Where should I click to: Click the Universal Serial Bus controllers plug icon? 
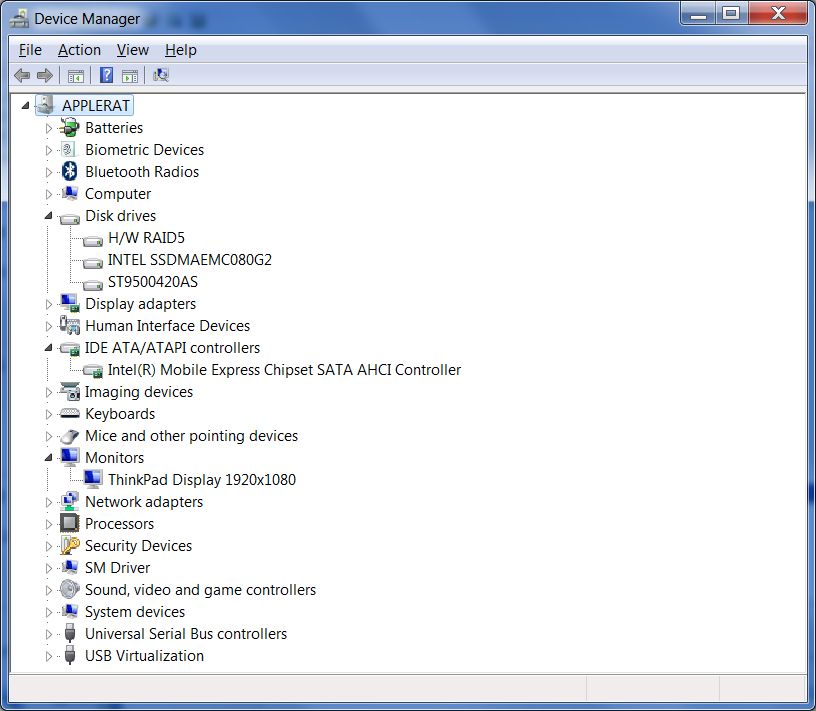70,633
